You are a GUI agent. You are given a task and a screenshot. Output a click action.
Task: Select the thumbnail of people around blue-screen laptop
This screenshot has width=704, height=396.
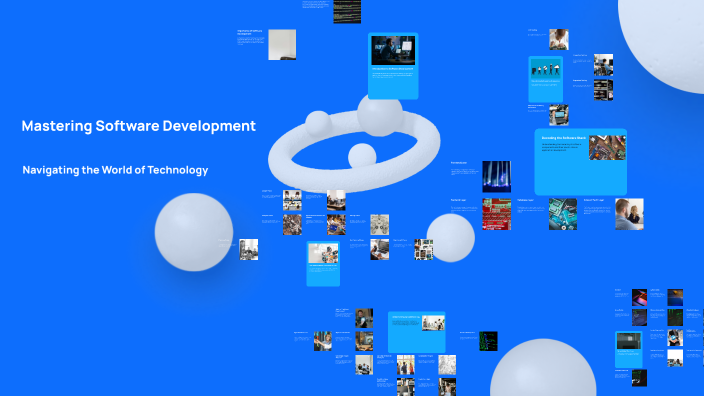[336, 224]
